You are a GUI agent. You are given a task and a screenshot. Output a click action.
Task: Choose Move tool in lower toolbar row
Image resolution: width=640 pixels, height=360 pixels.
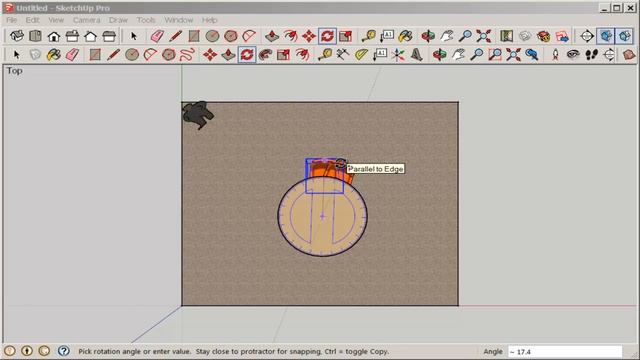coord(210,54)
